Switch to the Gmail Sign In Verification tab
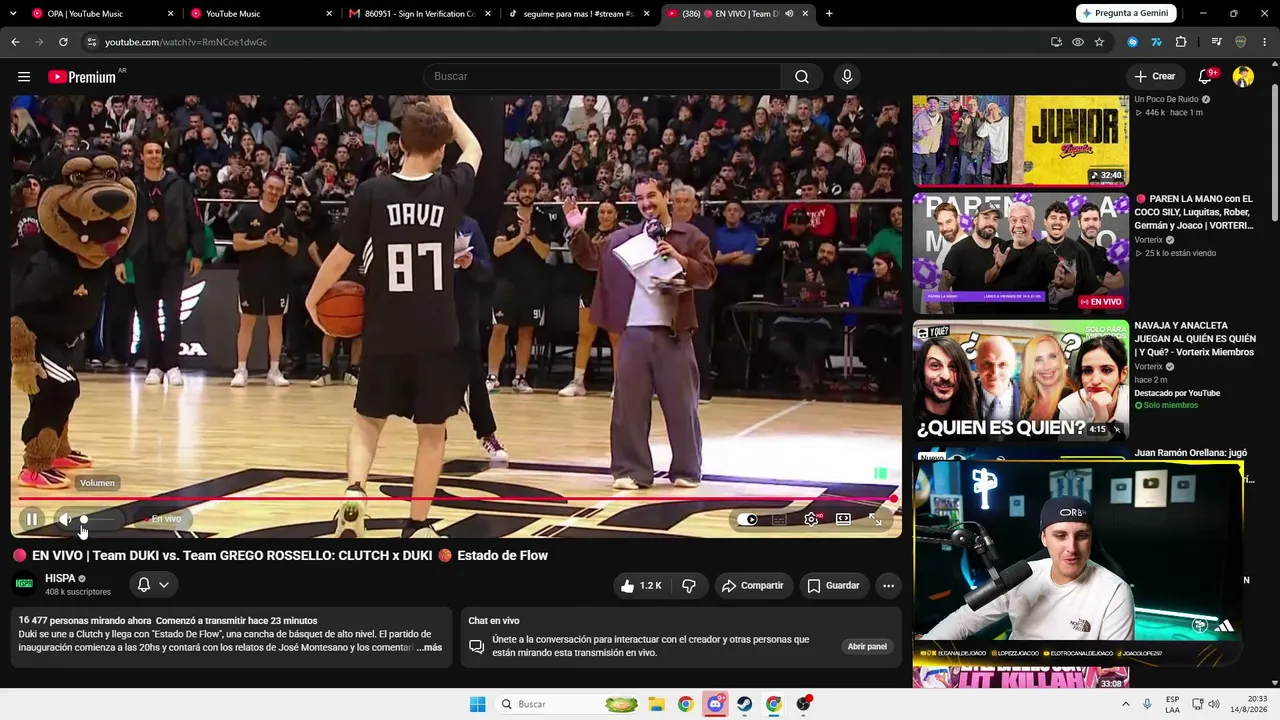 pyautogui.click(x=415, y=14)
